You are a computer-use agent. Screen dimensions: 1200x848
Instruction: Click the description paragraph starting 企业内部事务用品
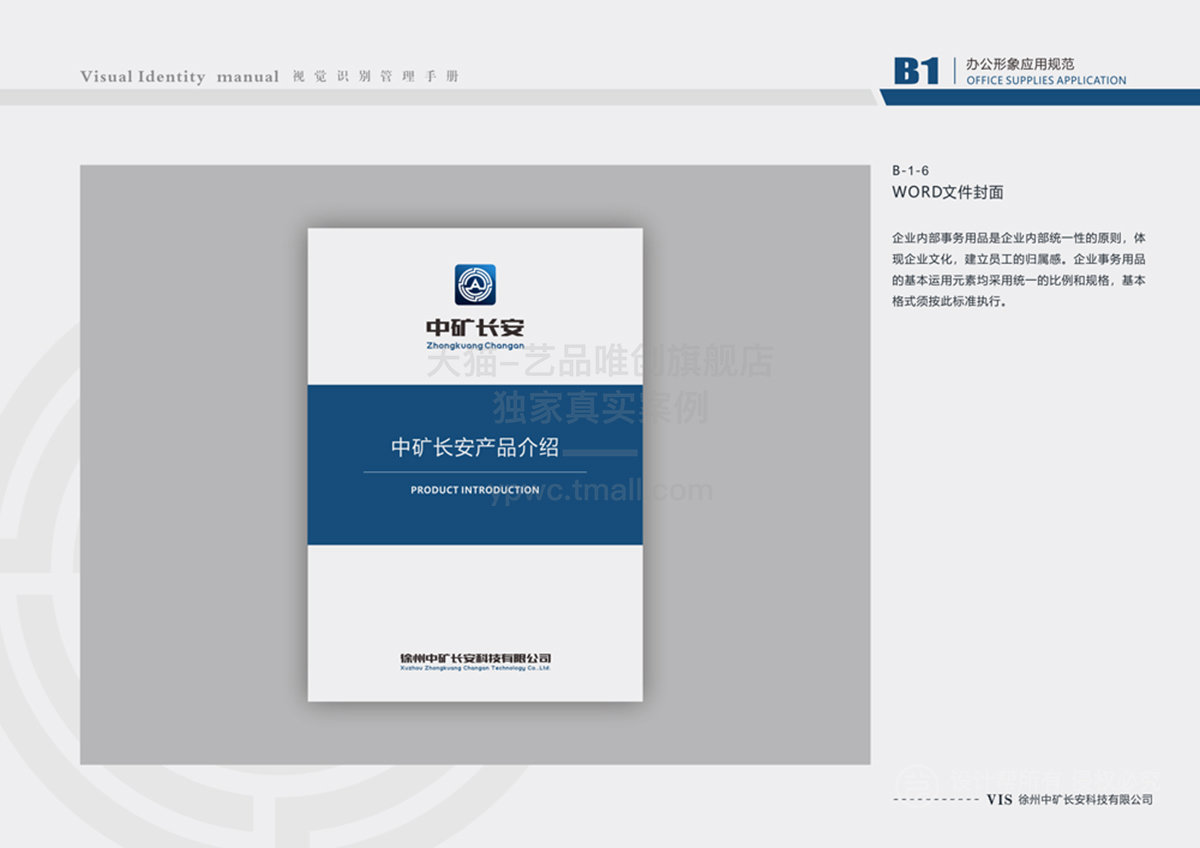coord(1019,270)
